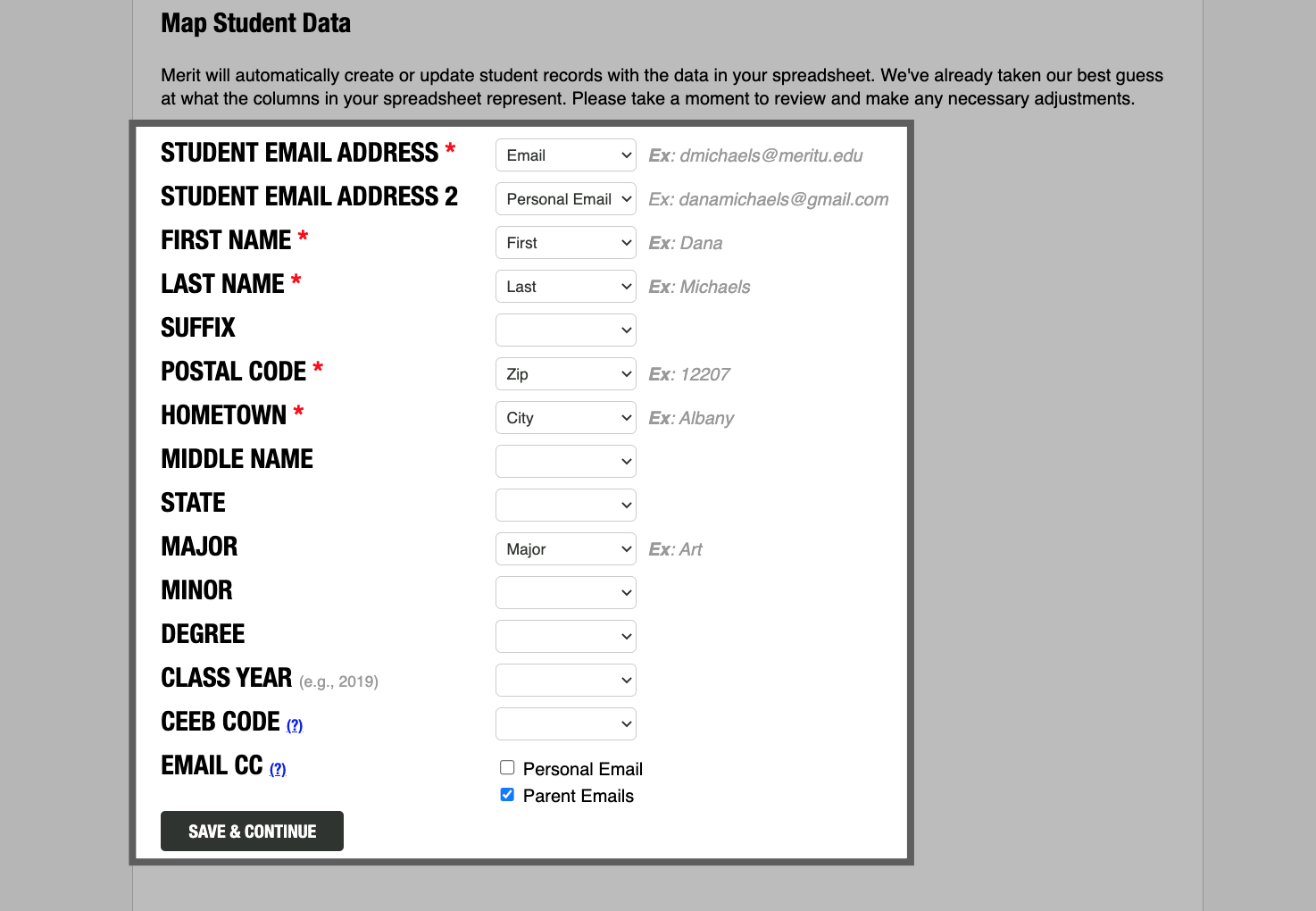Open the First Name column dropdown
1316x911 pixels.
tap(565, 243)
